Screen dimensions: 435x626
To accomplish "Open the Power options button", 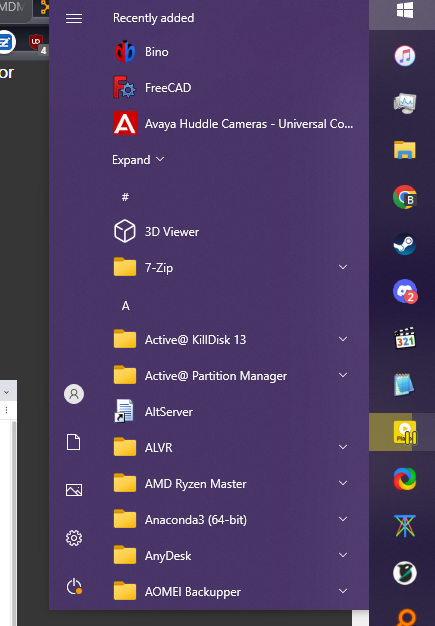I will pos(74,586).
